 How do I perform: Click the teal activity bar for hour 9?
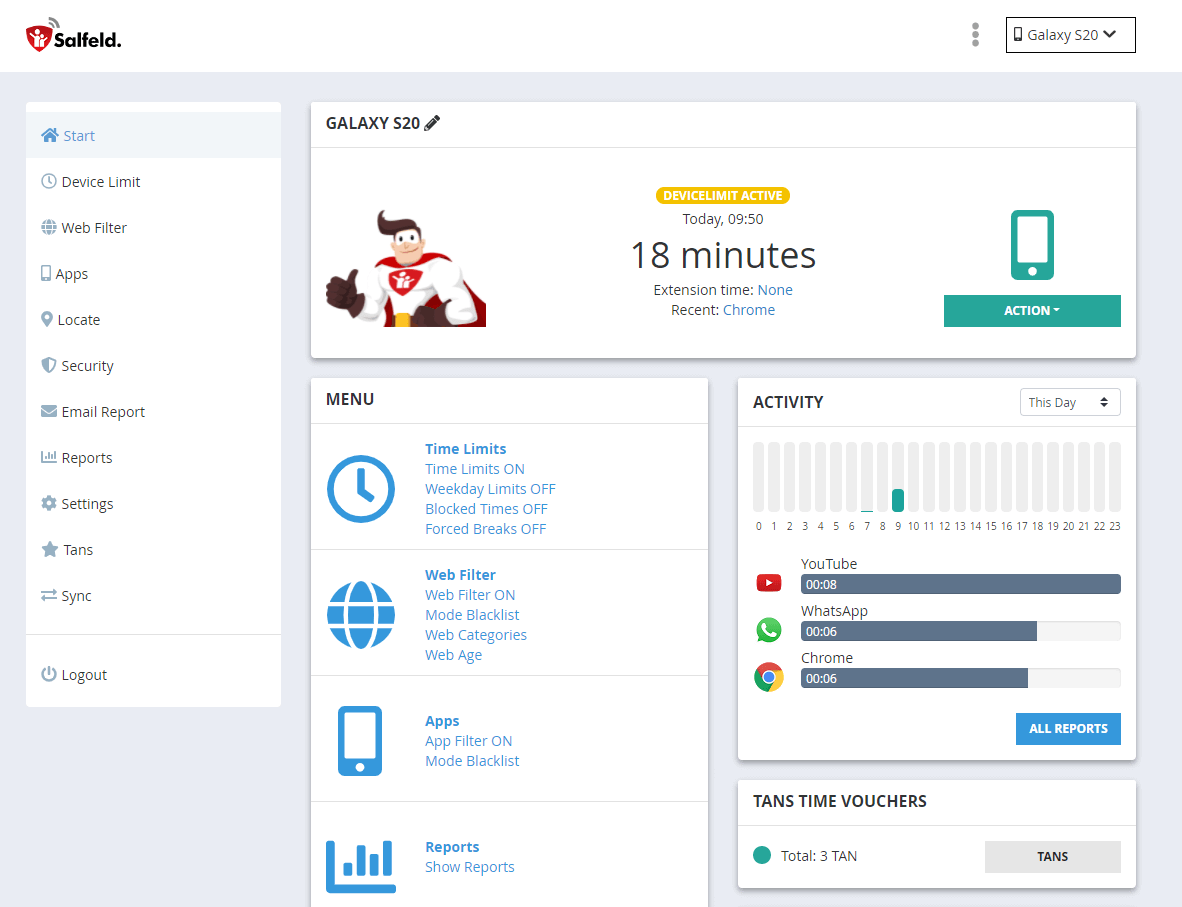898,500
